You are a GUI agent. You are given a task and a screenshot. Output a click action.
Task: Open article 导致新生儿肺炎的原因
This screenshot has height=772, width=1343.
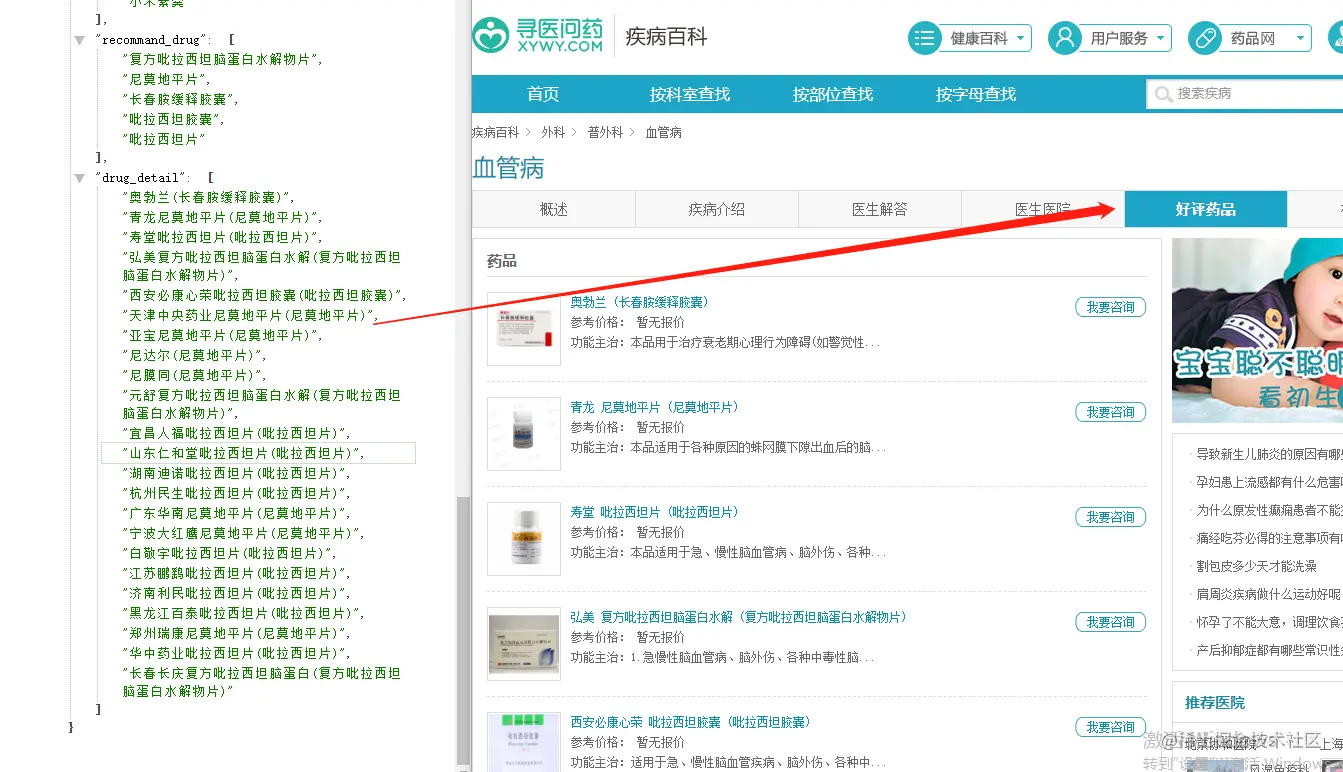(x=1269, y=454)
